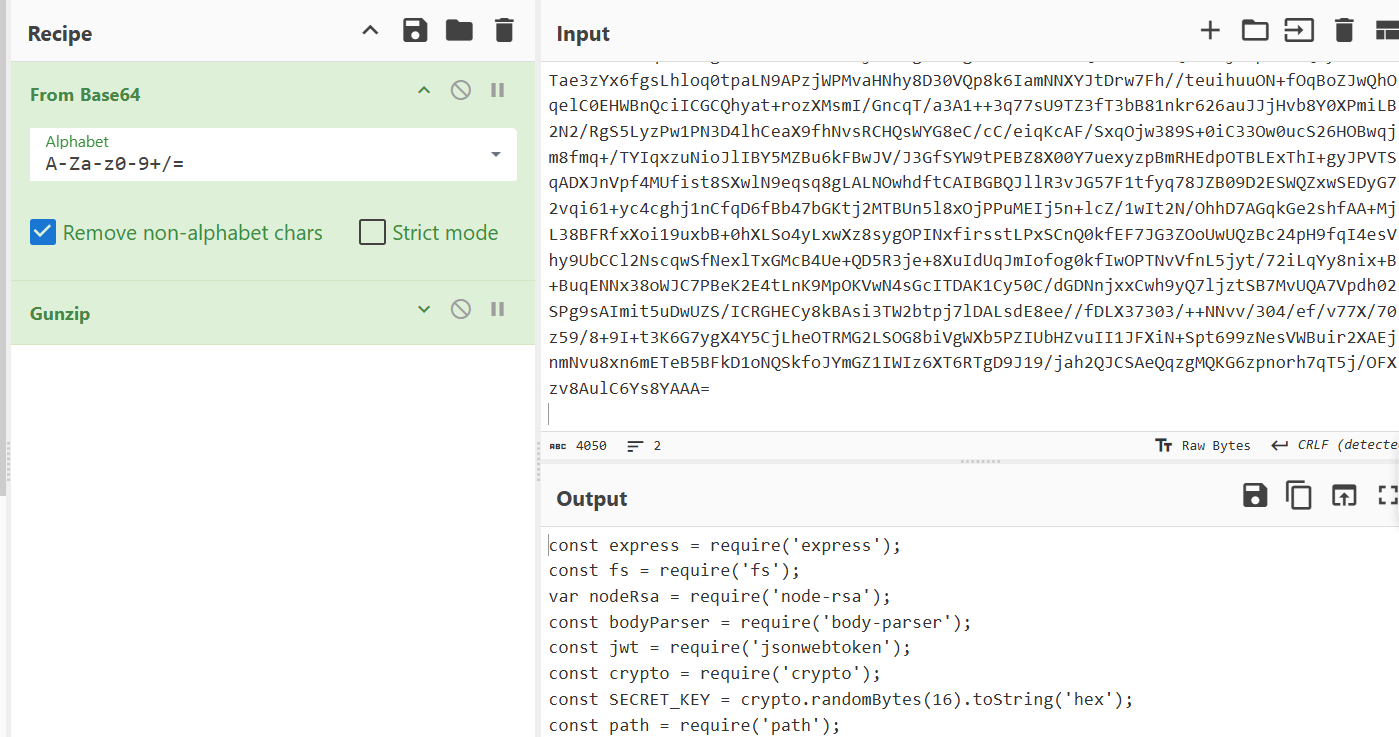Click the body-parser line in Output
1399x737 pixels.
(x=760, y=622)
